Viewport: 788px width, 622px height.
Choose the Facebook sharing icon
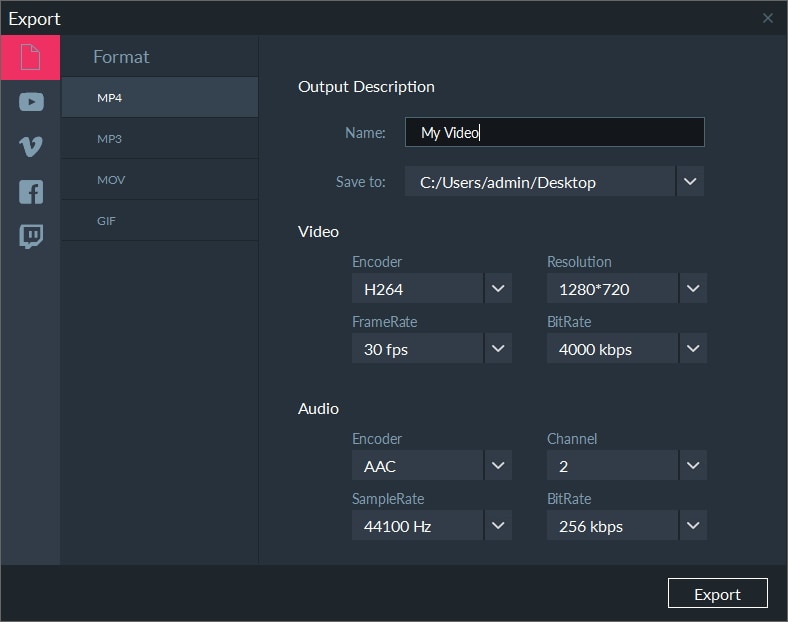(31, 192)
